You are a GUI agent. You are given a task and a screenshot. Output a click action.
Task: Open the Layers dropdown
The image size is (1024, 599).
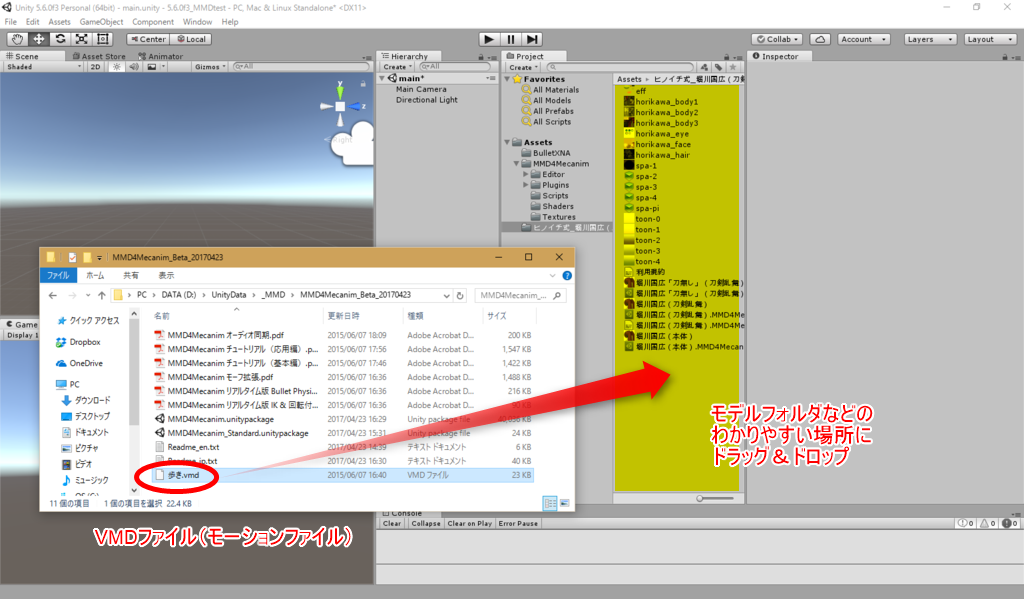(930, 39)
